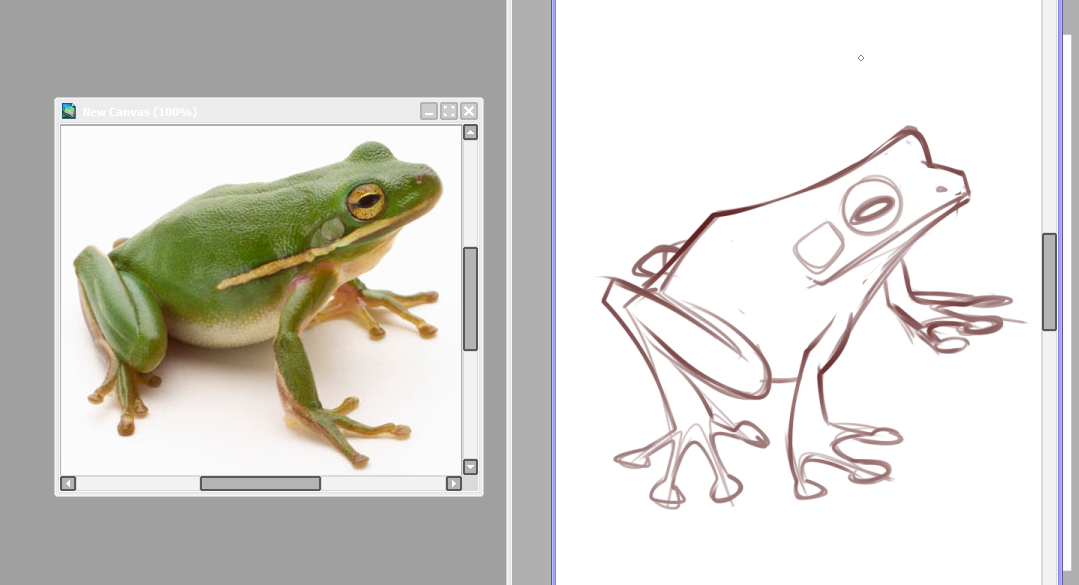Click the horizontal scrollbar track right of the thumb

pos(385,484)
